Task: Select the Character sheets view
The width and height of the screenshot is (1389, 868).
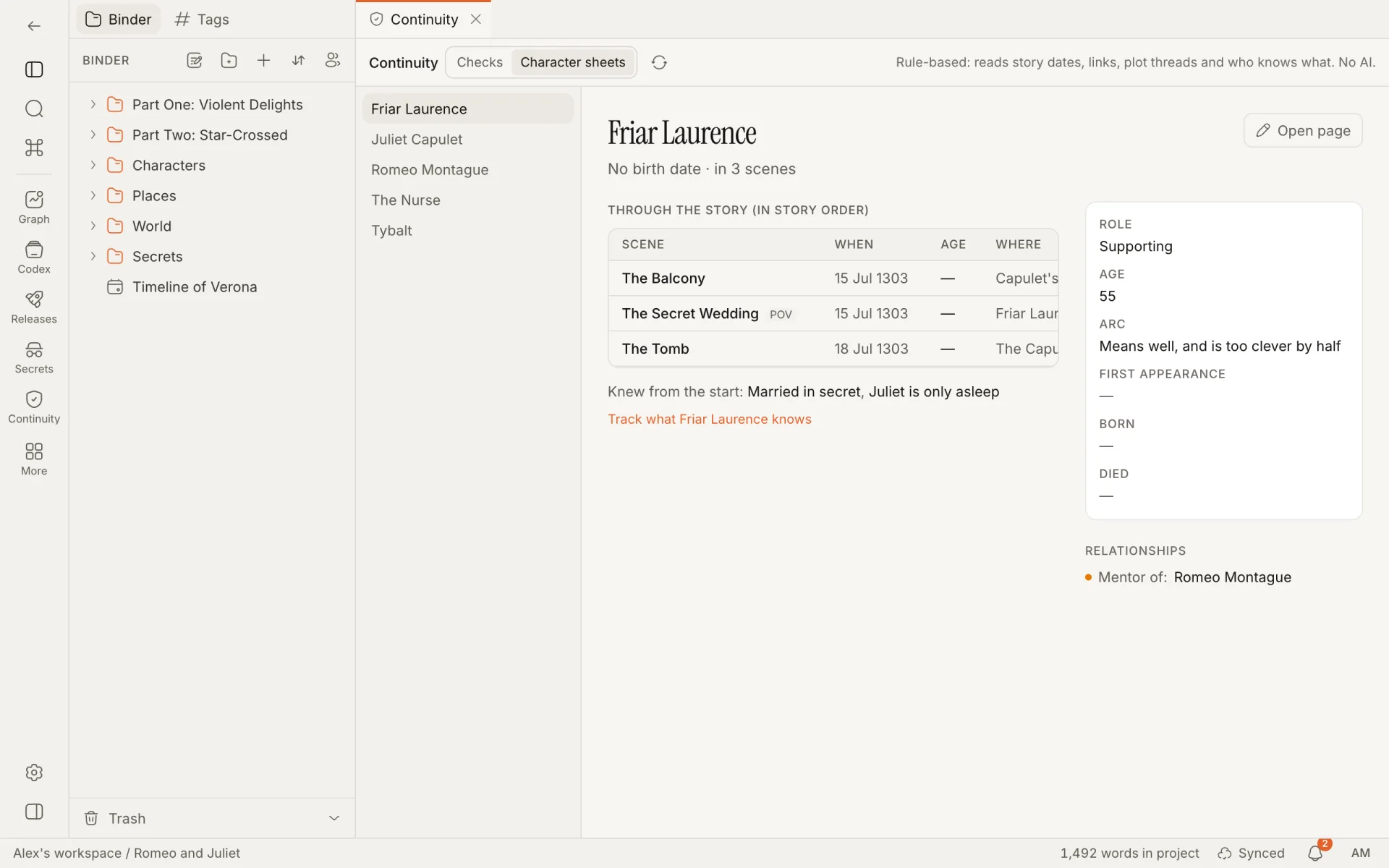Action: click(x=573, y=62)
